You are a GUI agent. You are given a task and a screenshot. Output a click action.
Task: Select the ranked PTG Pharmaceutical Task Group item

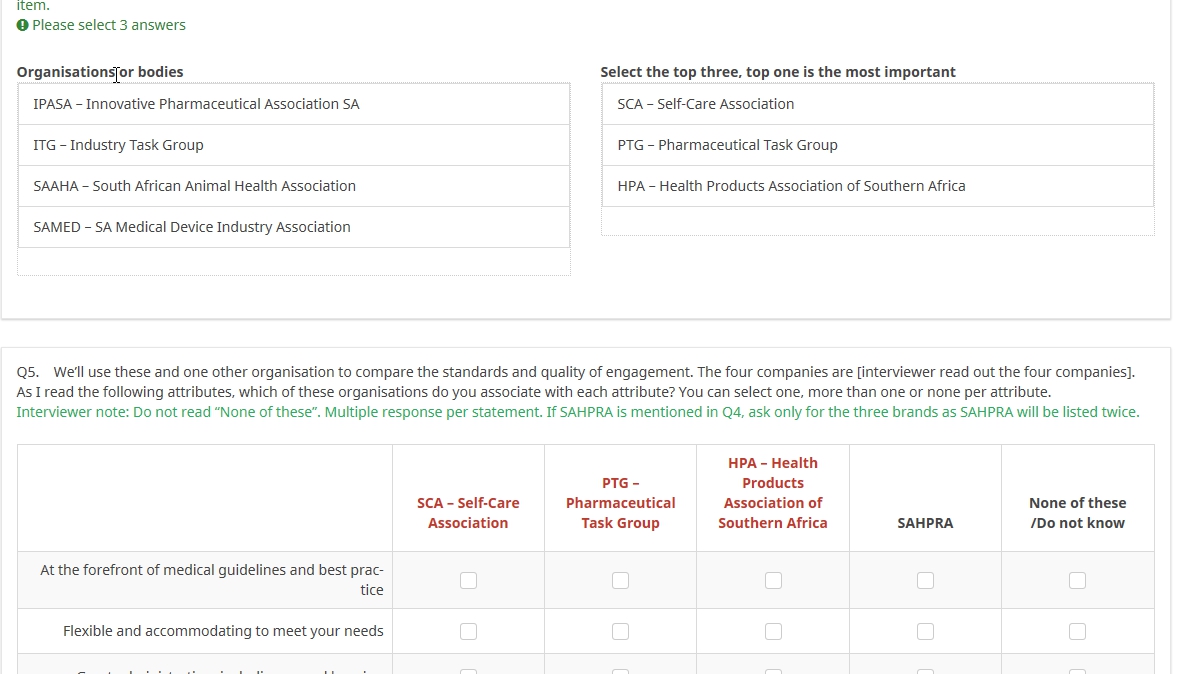pos(877,145)
